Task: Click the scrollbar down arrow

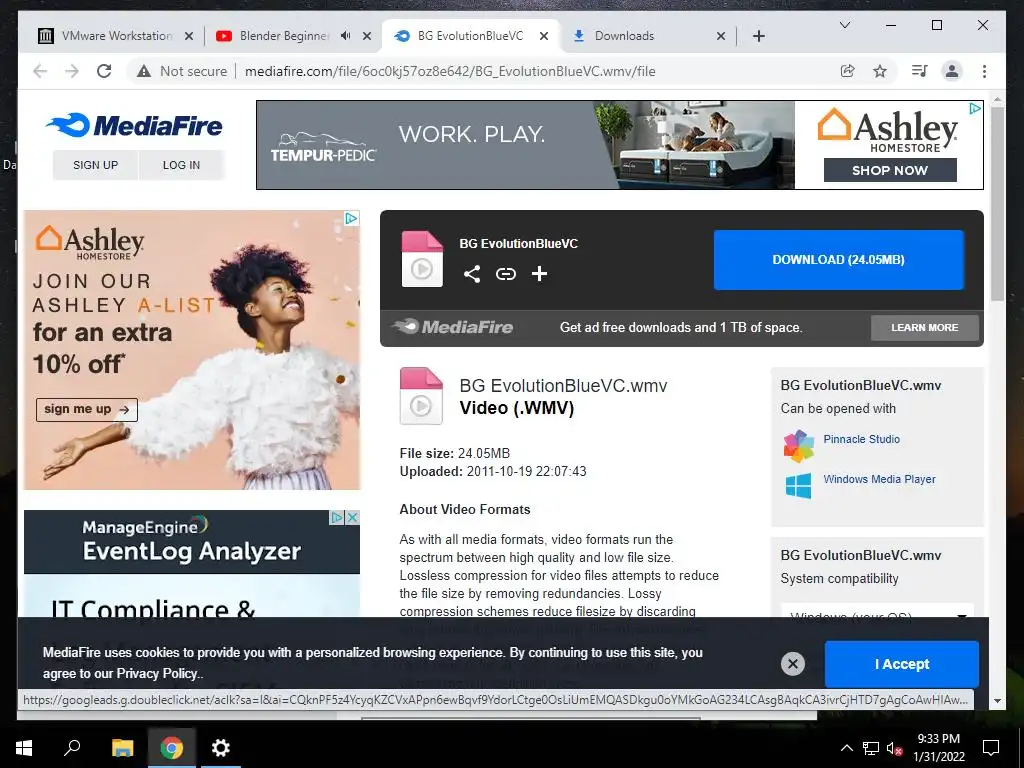Action: [x=997, y=701]
